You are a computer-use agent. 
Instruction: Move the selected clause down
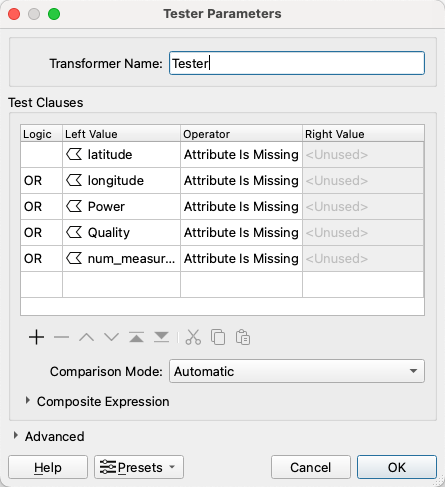[111, 337]
